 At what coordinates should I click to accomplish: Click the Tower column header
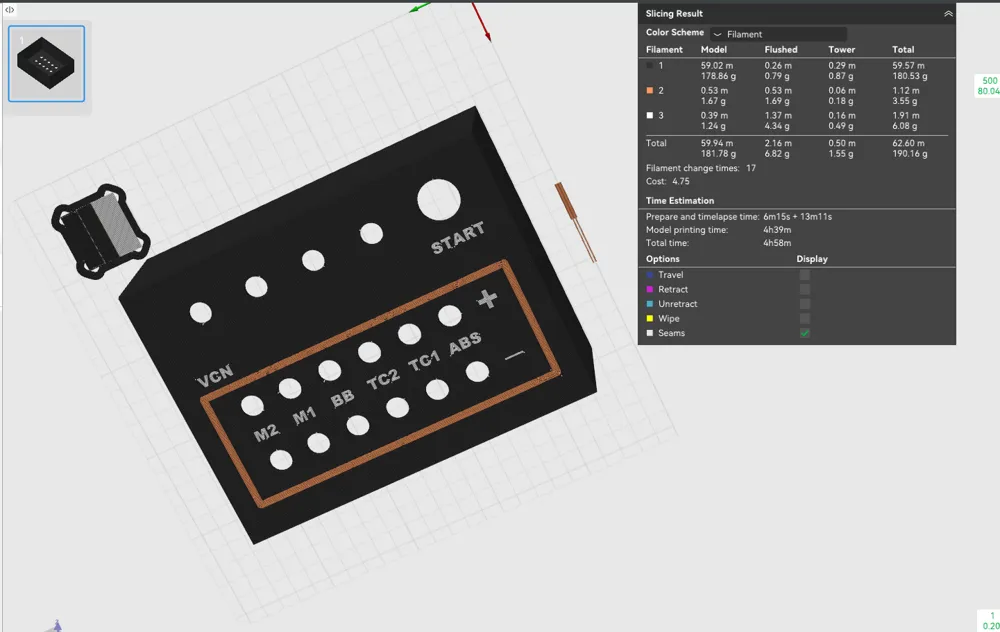(842, 50)
